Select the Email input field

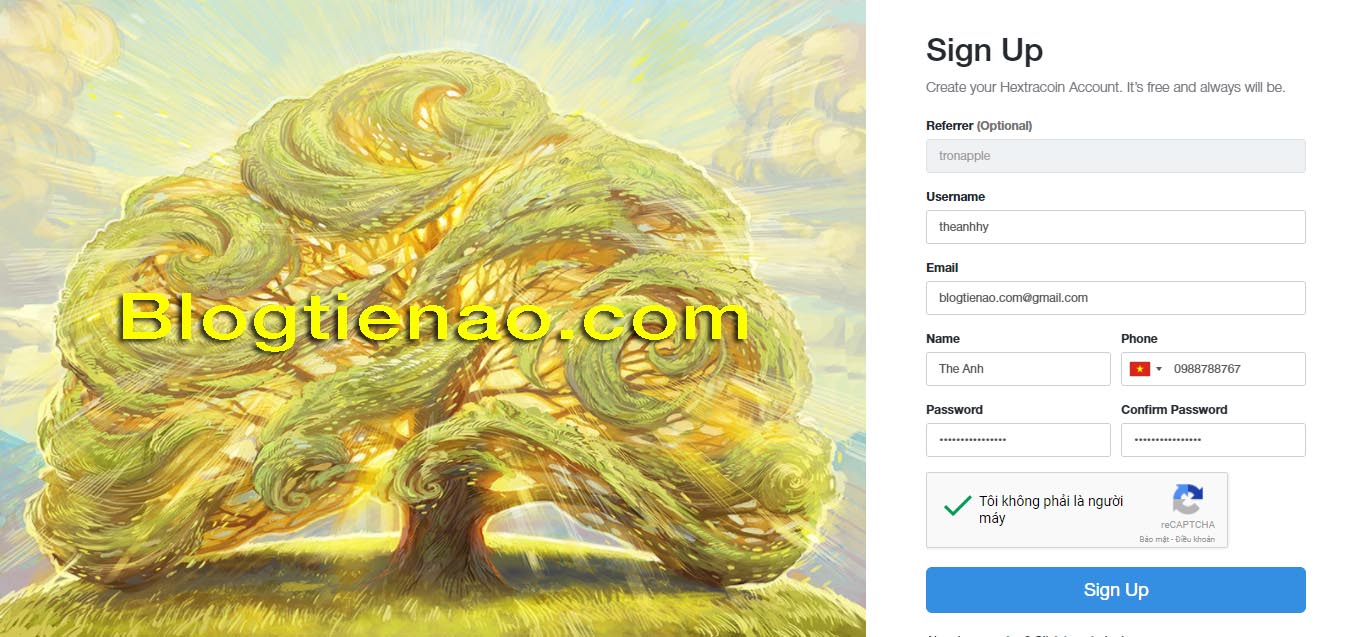pyautogui.click(x=1116, y=298)
